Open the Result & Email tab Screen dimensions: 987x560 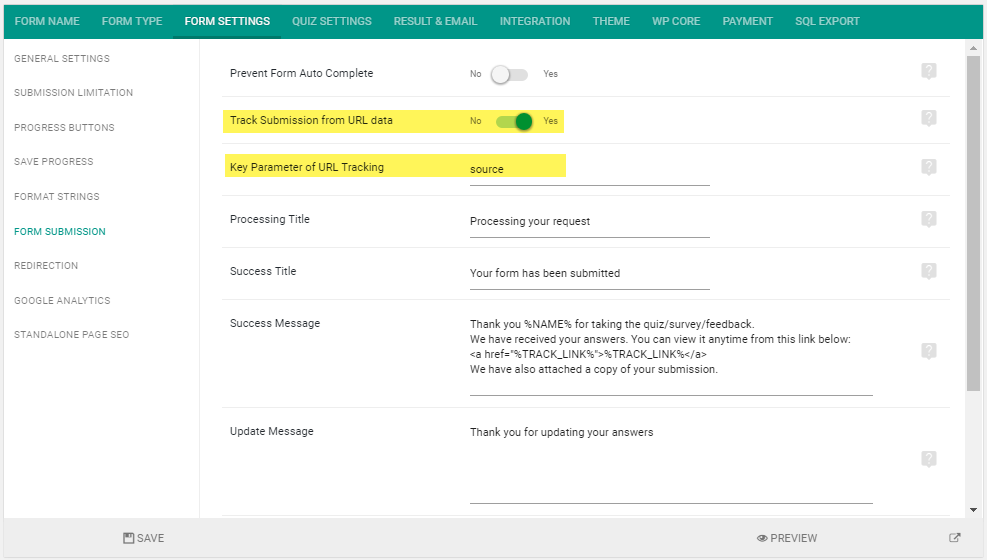pyautogui.click(x=436, y=21)
